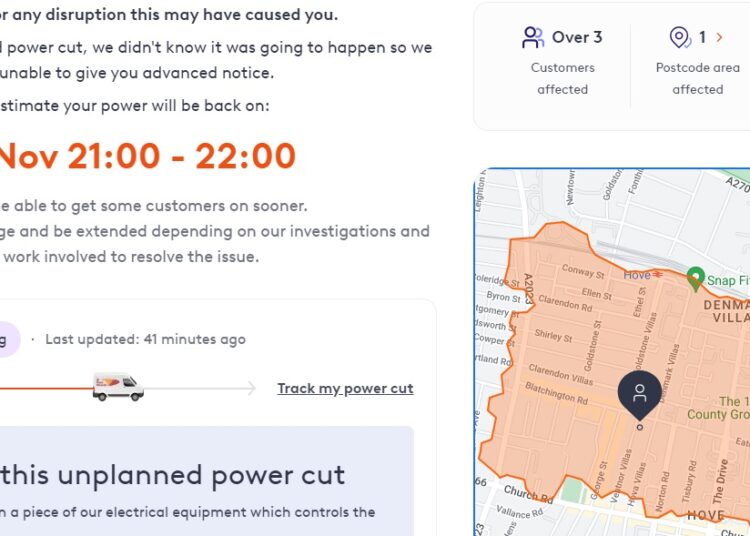Click the orange estimated restoration time text
Viewport: 750px width, 536px height.
tap(147, 156)
